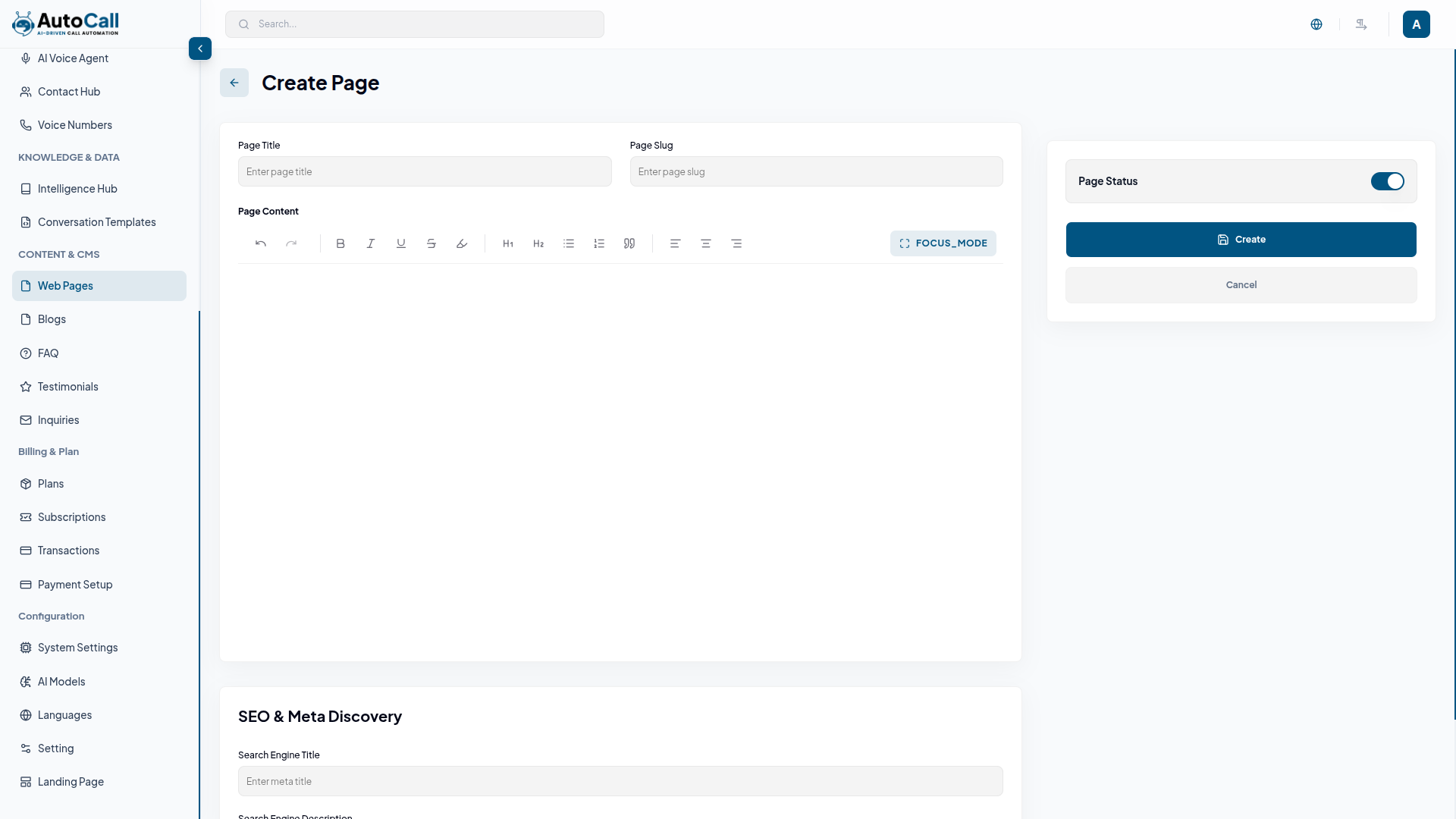Insert a bulleted list
Screen dimensions: 1456x819
pos(569,243)
